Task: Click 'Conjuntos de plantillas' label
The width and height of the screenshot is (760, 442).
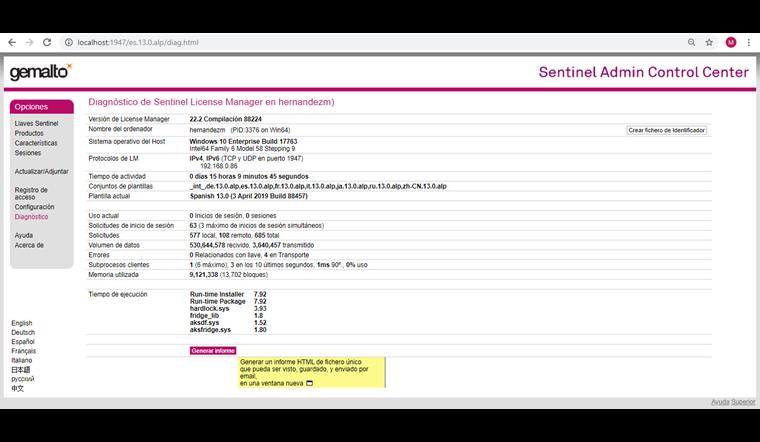Action: (x=121, y=187)
